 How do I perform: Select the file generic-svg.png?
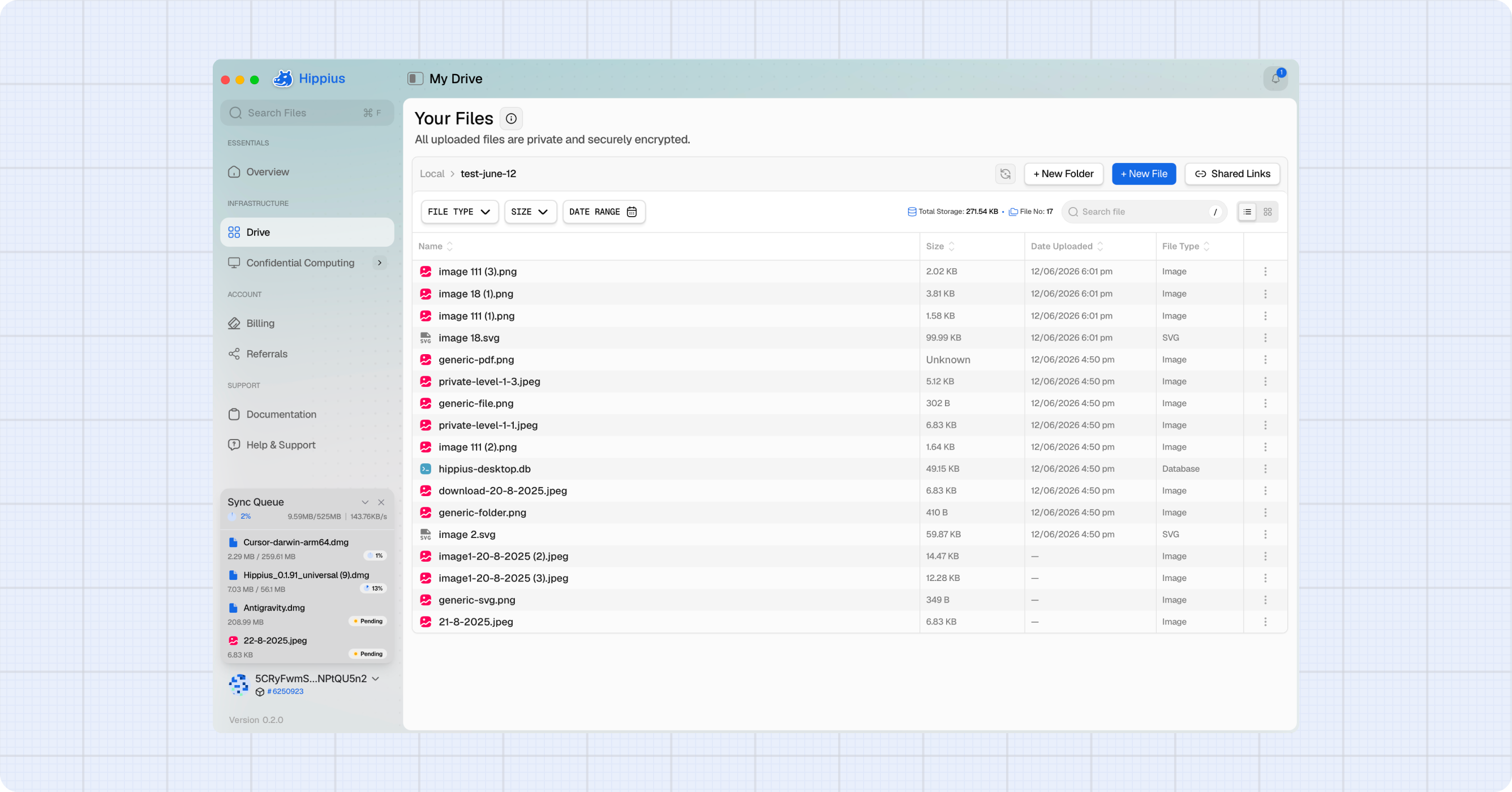[476, 600]
